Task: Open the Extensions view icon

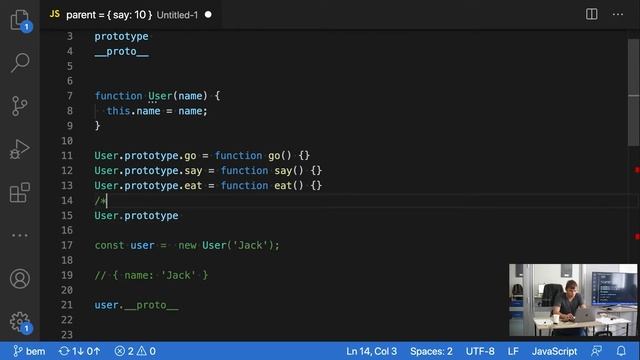Action: coord(20,193)
